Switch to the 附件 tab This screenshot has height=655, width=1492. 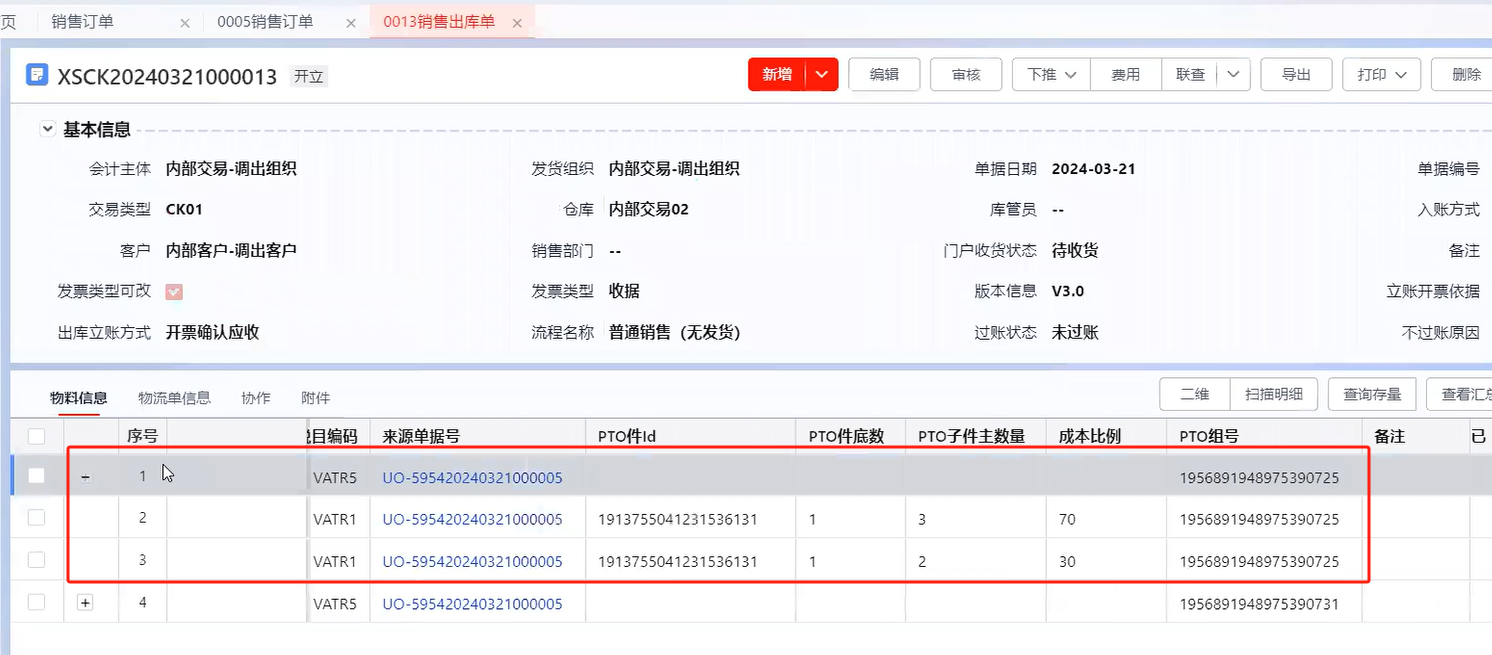coord(315,398)
